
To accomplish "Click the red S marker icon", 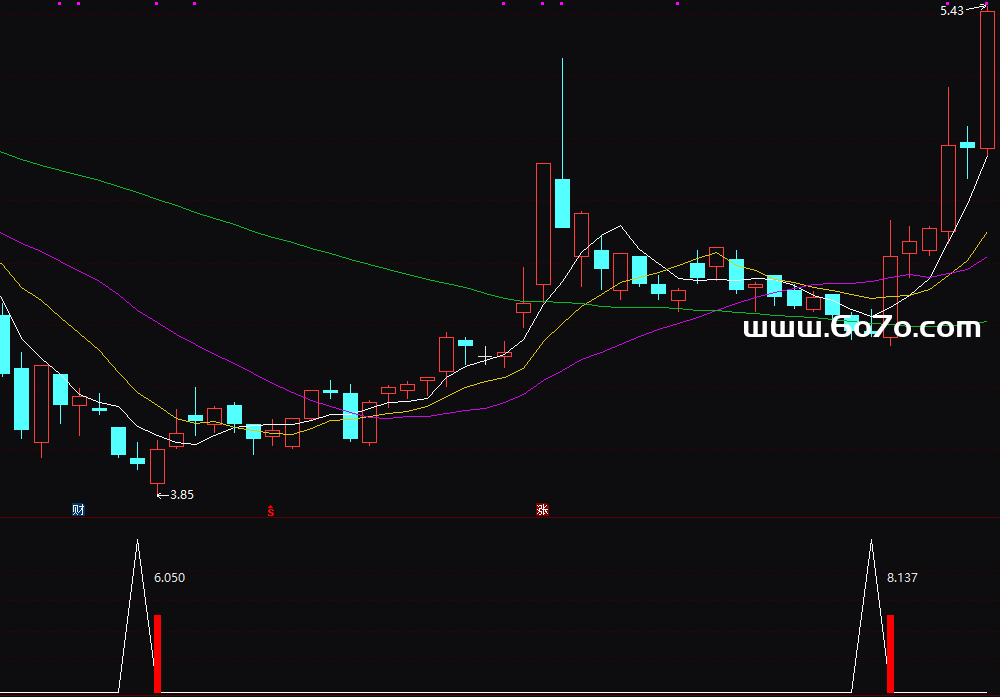I will pyautogui.click(x=270, y=511).
